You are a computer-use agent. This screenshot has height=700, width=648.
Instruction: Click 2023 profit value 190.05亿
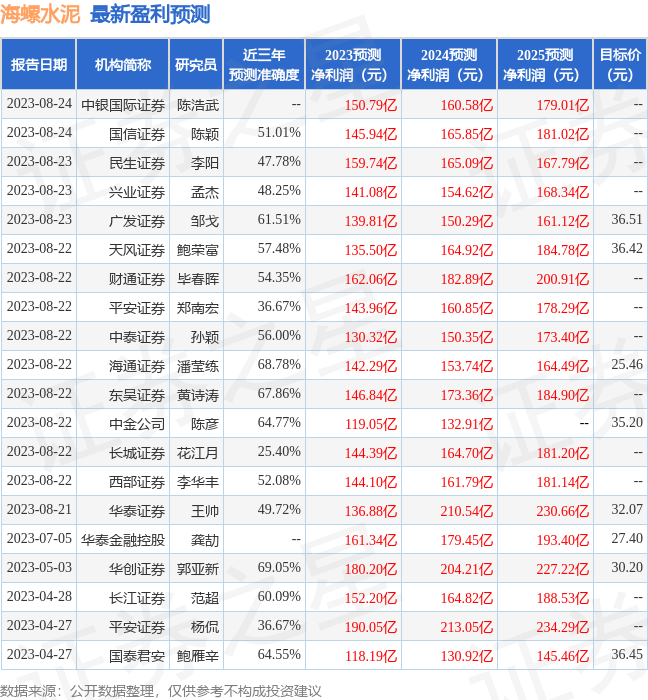click(371, 627)
